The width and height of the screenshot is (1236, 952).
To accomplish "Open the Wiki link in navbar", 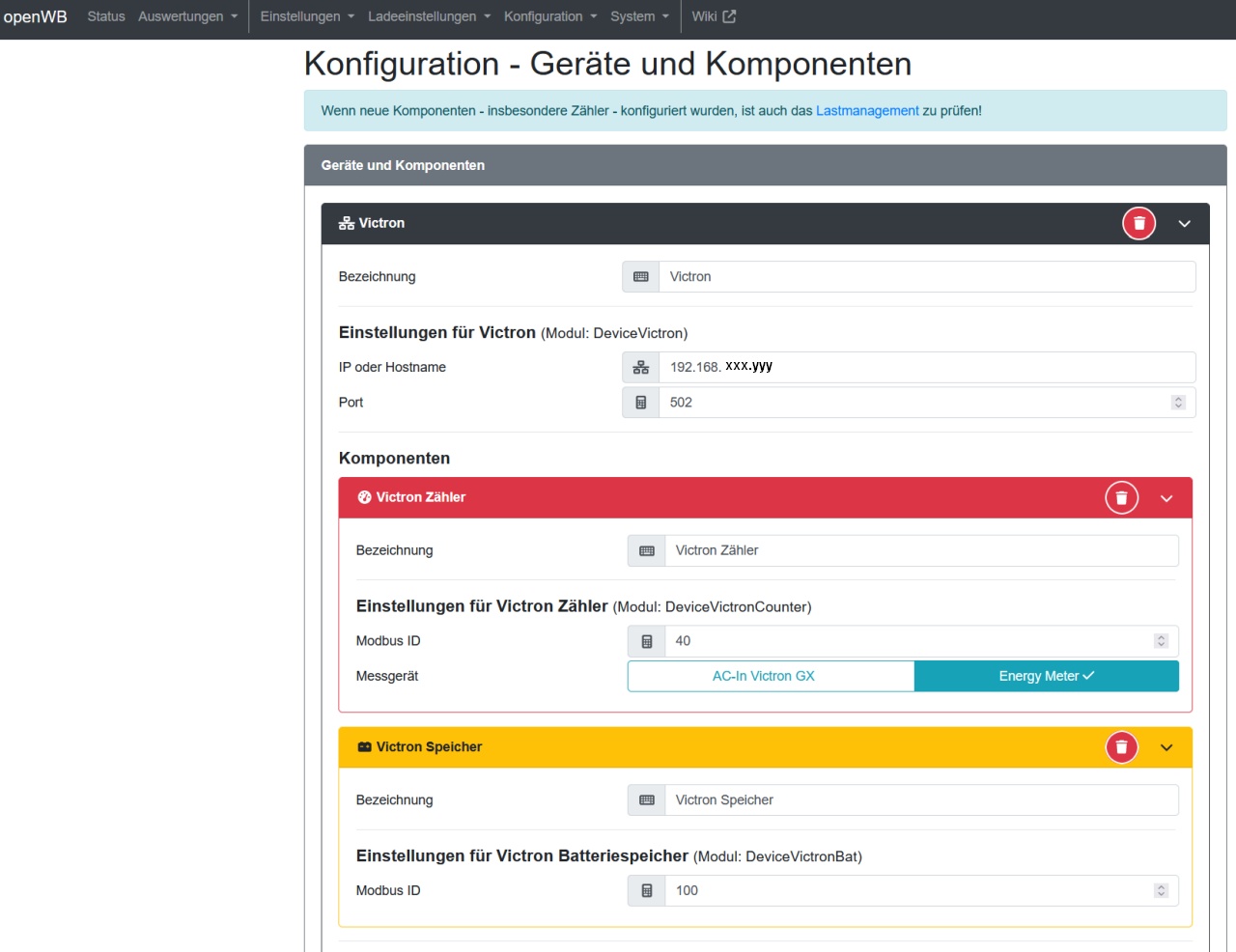I will point(714,16).
